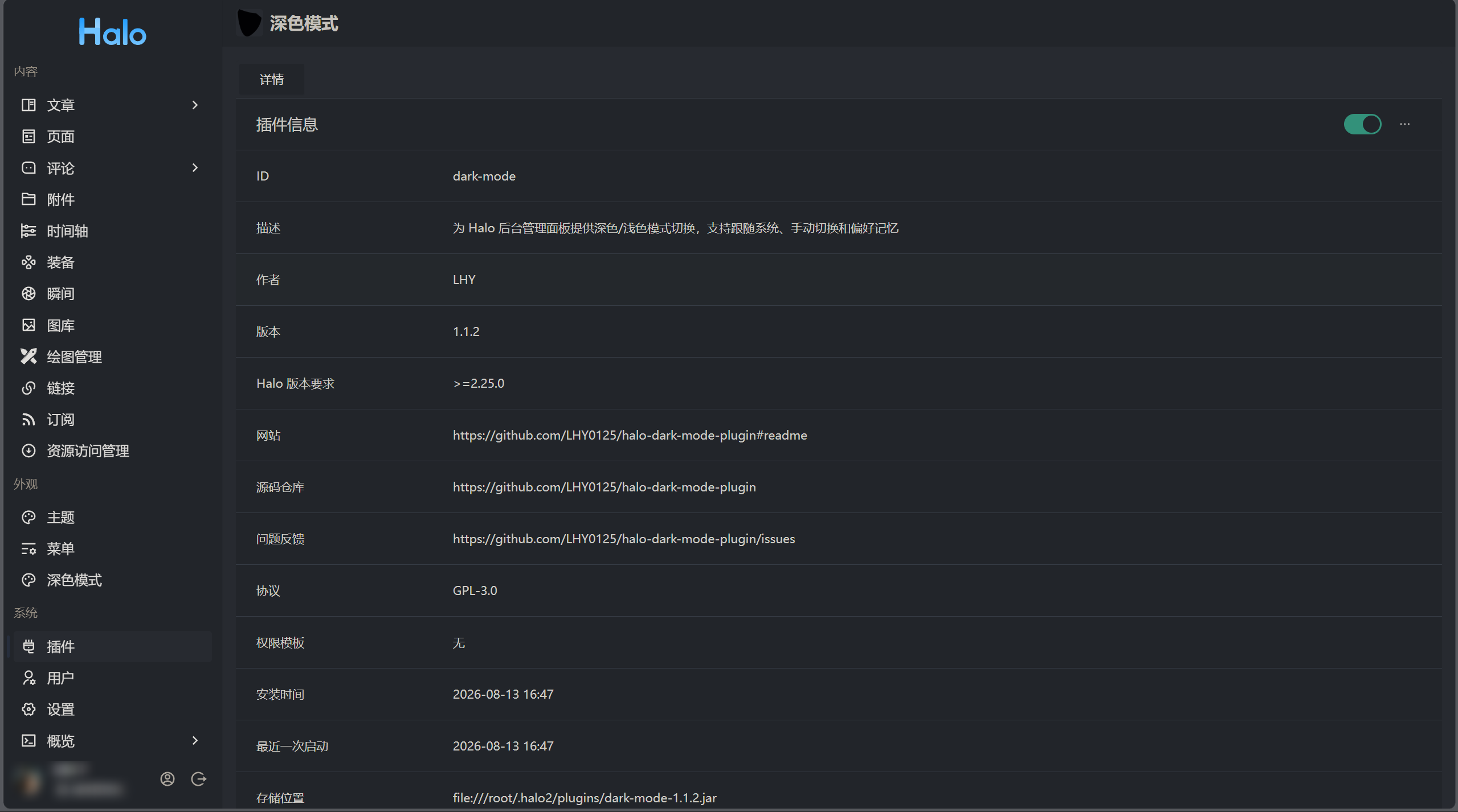This screenshot has width=1458, height=812.
Task: Open the plugin more-actions ellipsis menu
Action: 1405,124
